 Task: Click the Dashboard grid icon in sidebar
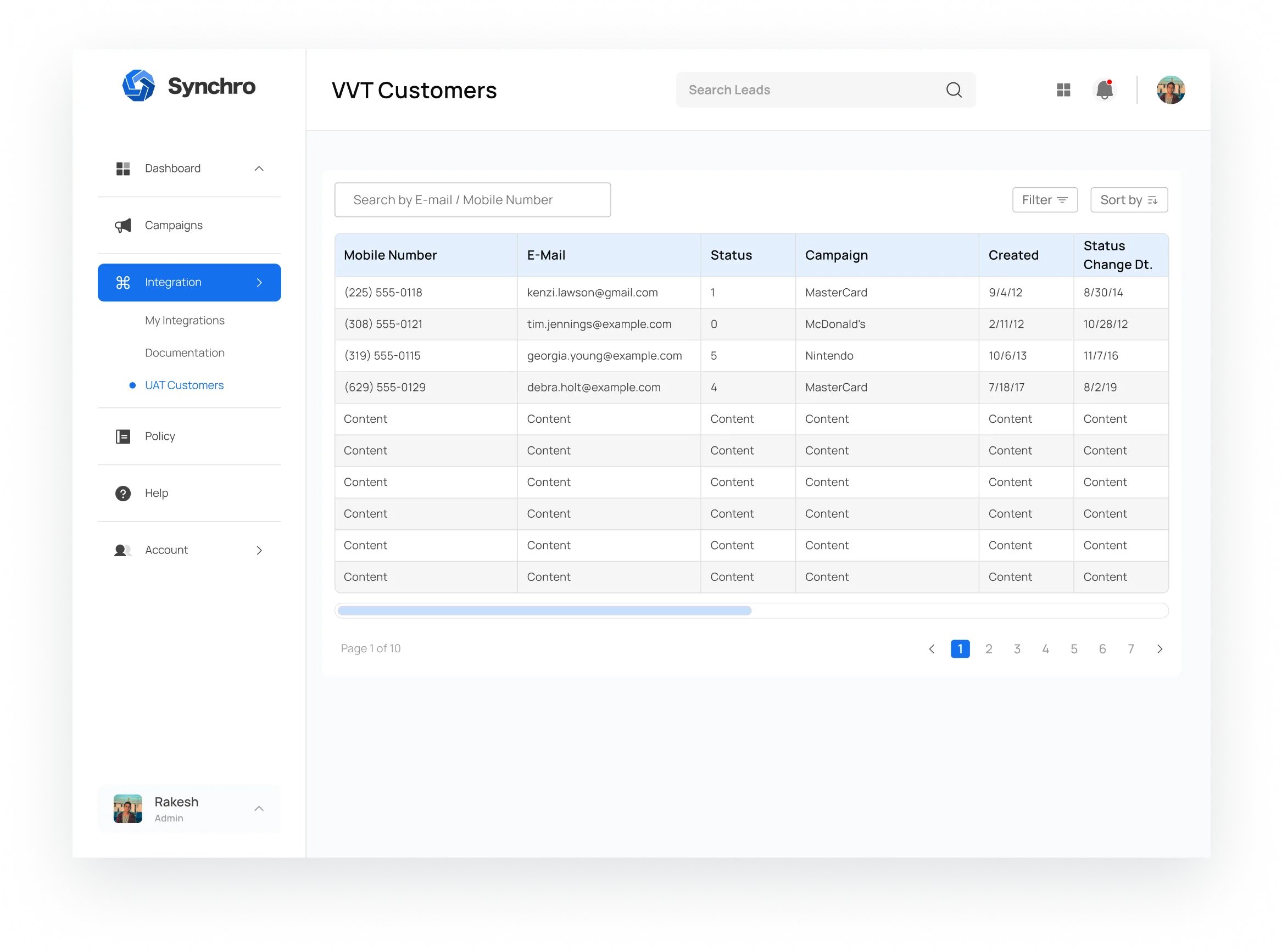tap(123, 168)
